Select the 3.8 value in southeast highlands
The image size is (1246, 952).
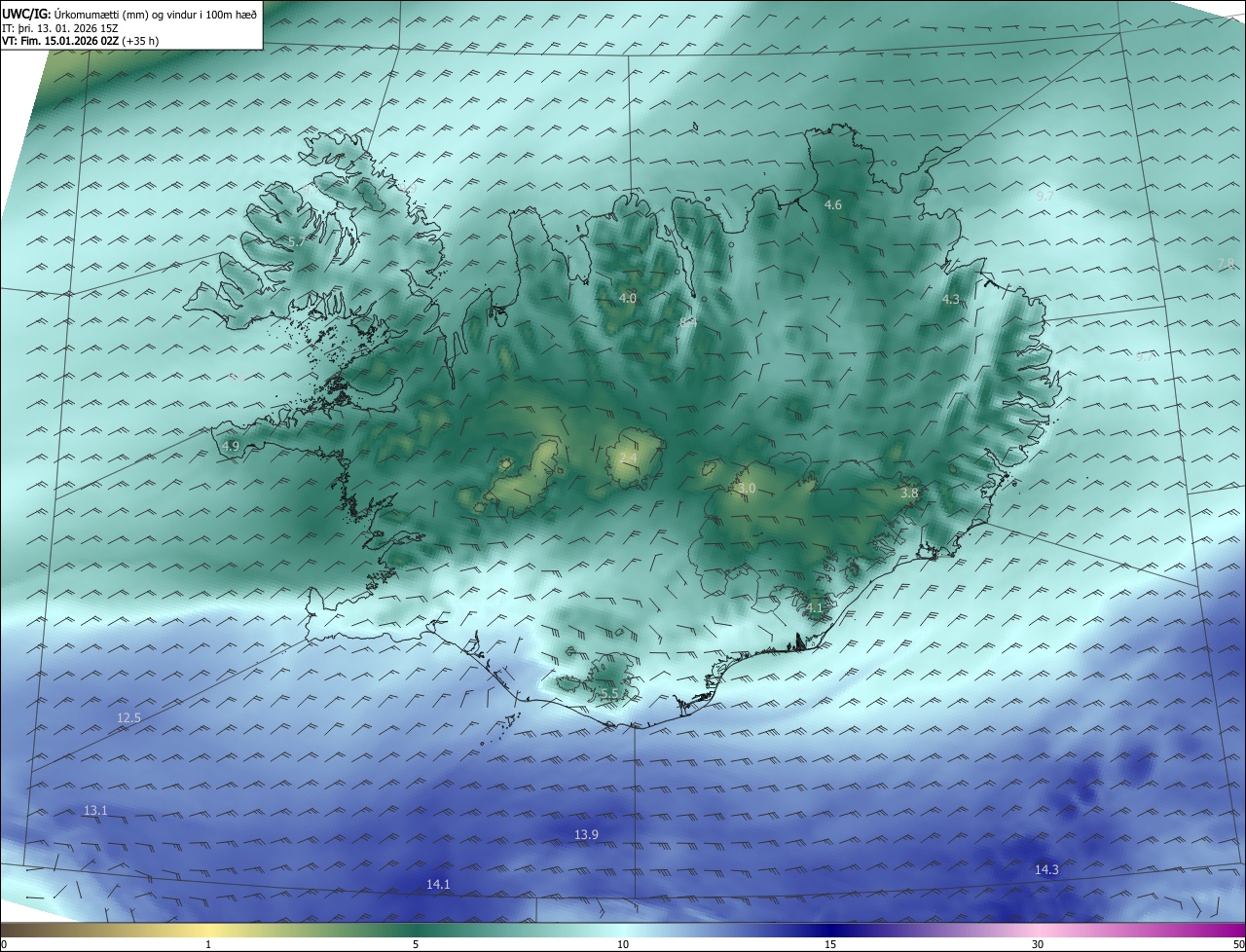[909, 494]
